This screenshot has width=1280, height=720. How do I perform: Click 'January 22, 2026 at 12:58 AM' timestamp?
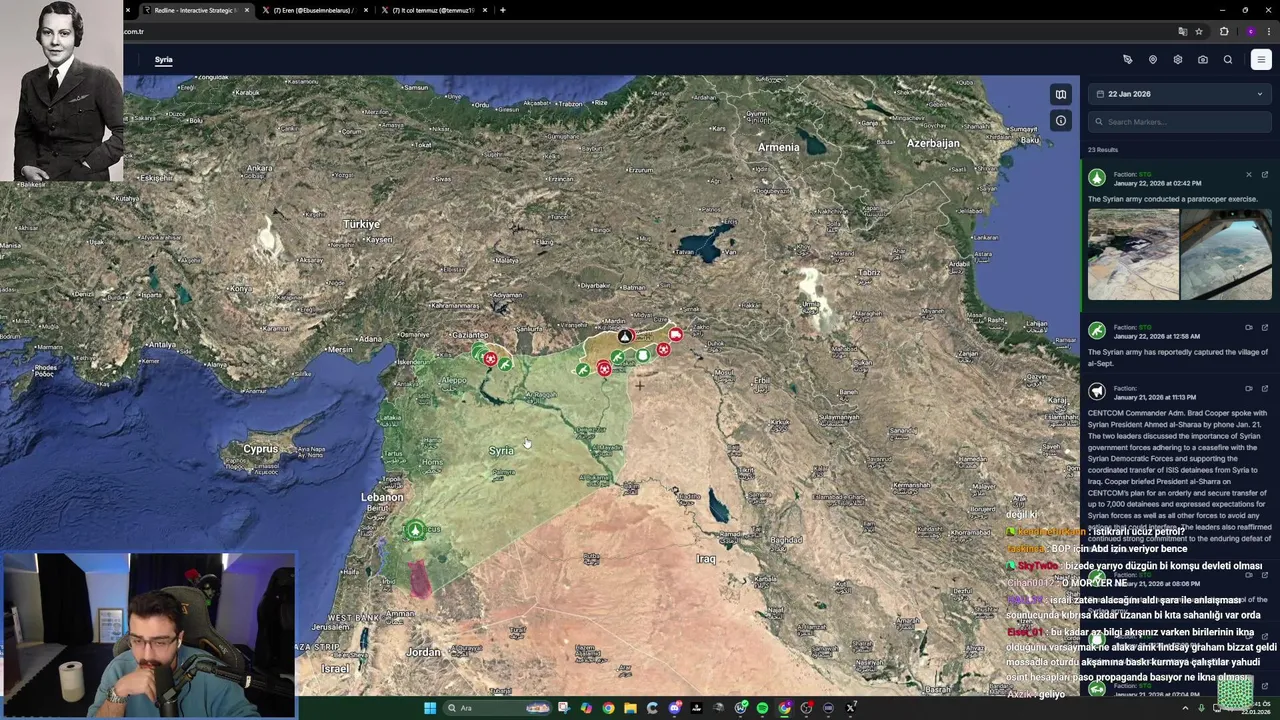click(1157, 337)
